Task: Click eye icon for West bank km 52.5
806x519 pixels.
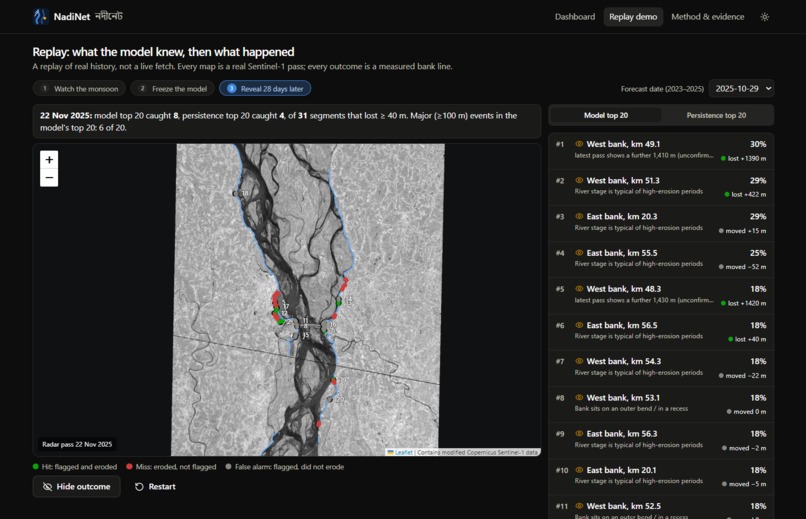Action: click(x=579, y=506)
